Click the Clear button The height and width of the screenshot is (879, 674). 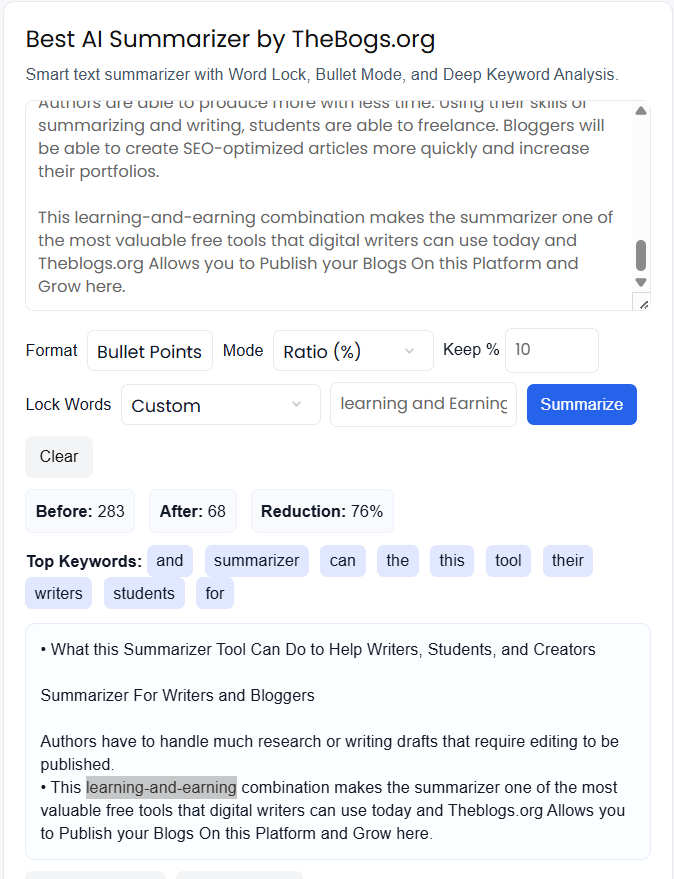[x=59, y=457]
